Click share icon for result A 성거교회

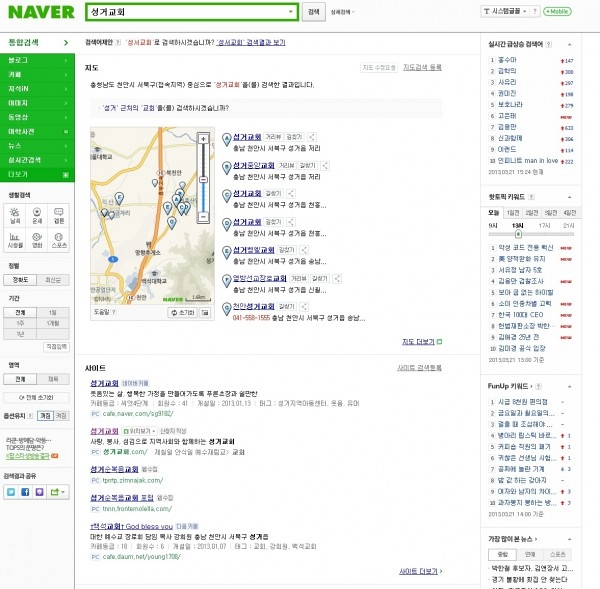point(312,137)
